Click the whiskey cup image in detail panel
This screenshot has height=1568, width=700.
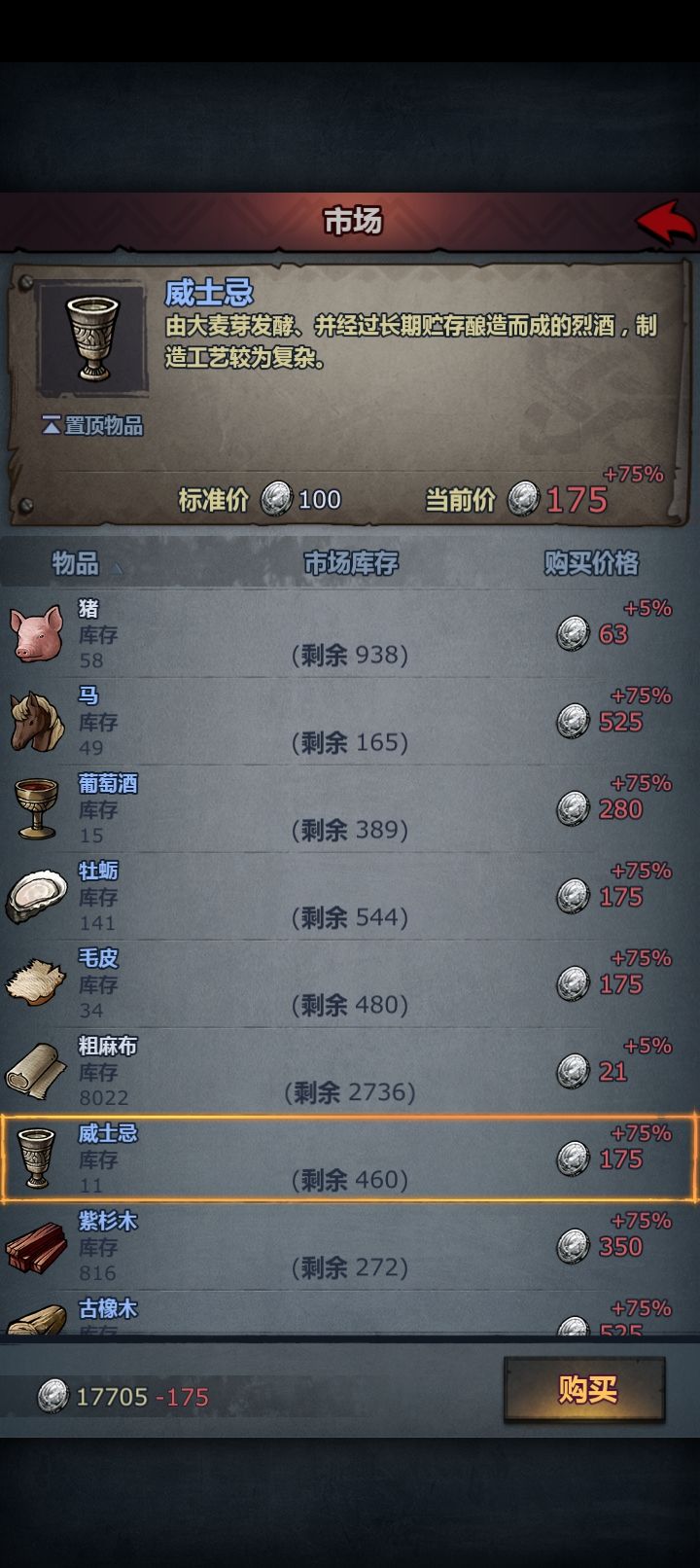[92, 339]
